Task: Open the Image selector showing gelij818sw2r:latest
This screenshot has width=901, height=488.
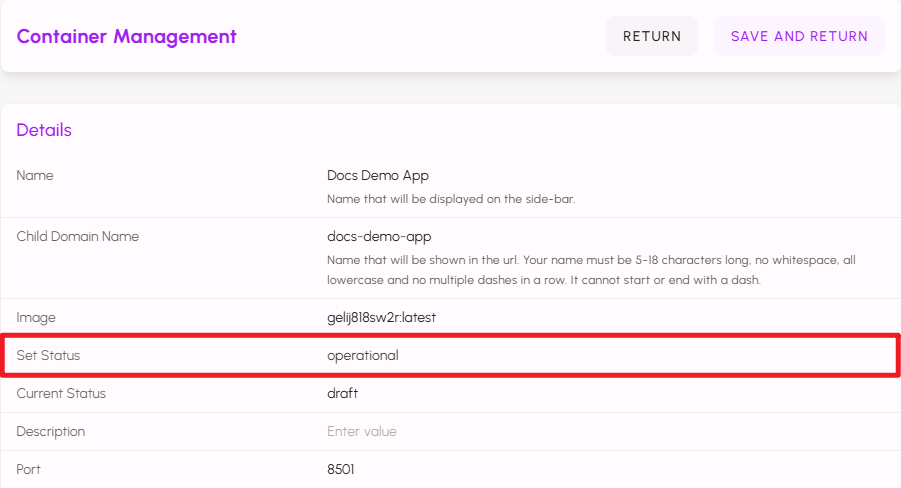Action: tap(381, 317)
